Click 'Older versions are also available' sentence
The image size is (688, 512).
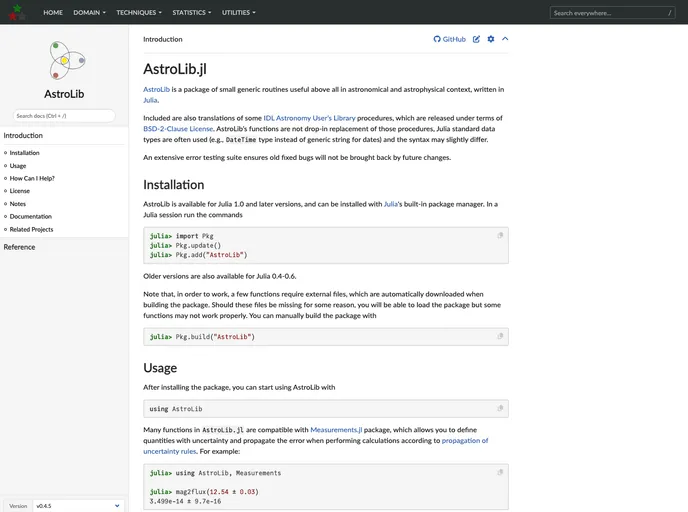[x=219, y=276]
